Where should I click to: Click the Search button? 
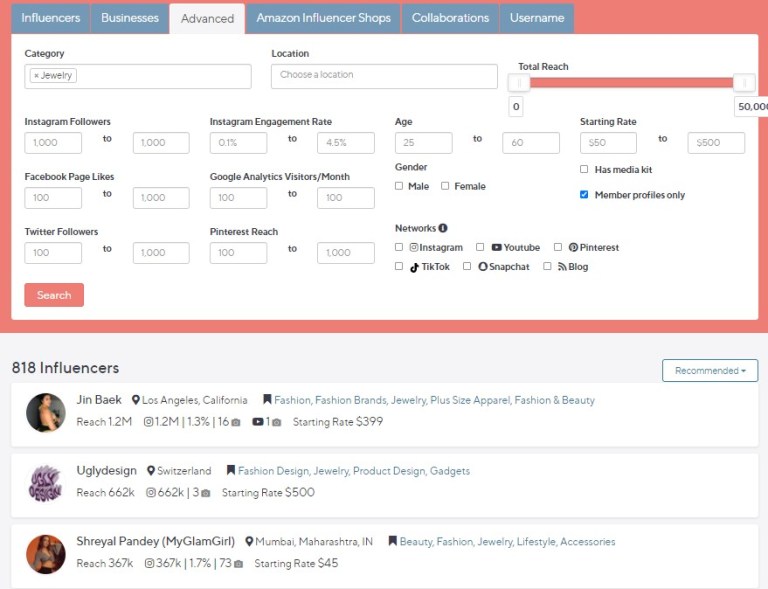point(54,295)
